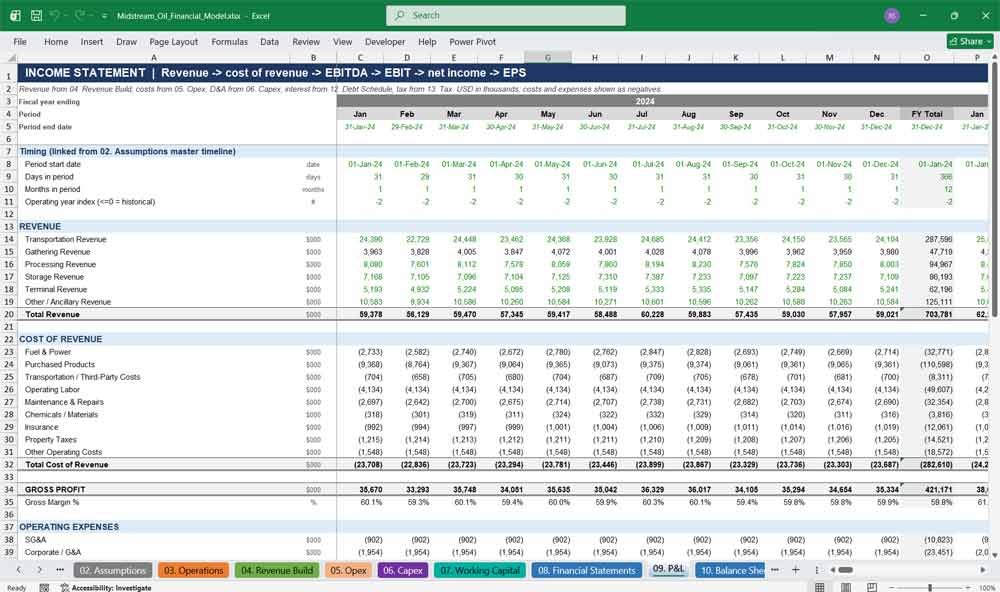1000x592 pixels.
Task: Open the Data ribbon tab
Action: coord(269,41)
